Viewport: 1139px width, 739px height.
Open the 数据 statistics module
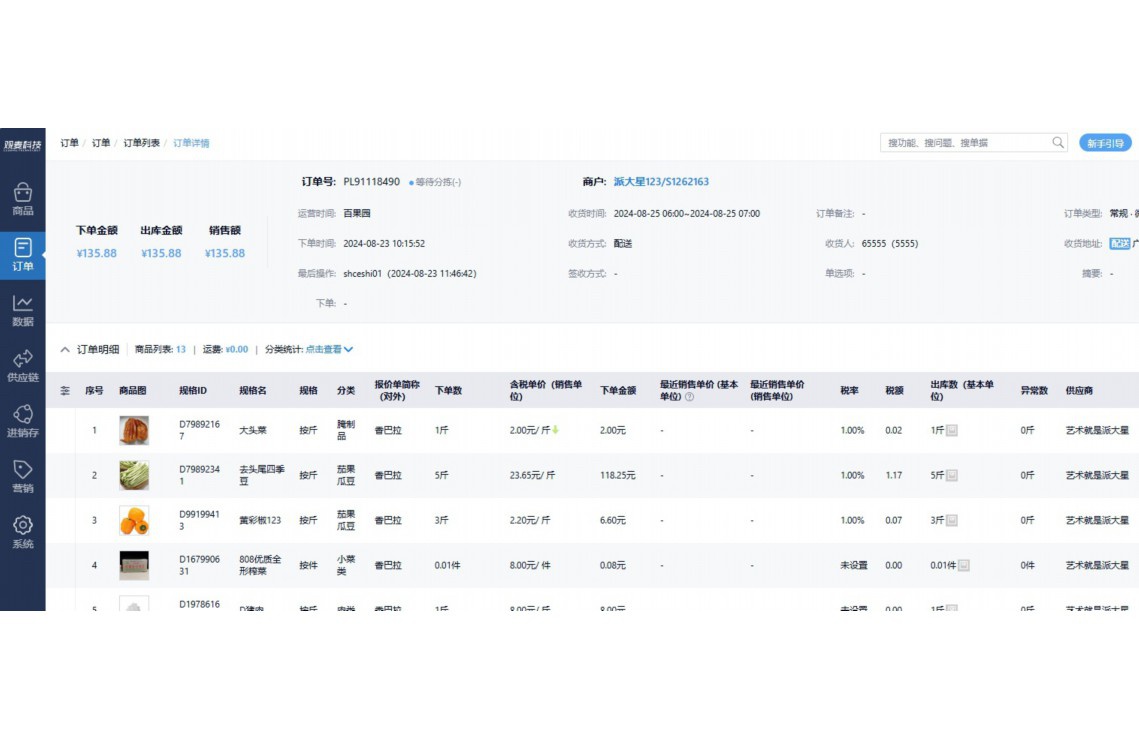point(22,310)
